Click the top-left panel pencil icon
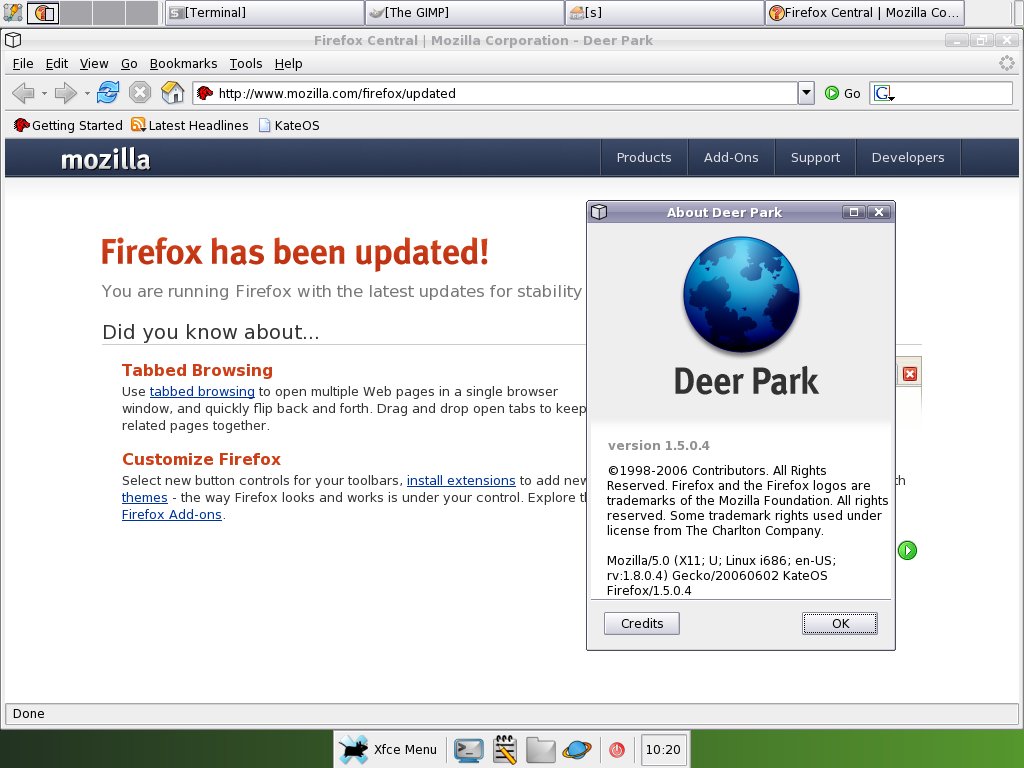Image resolution: width=1024 pixels, height=768 pixels. 12,12
